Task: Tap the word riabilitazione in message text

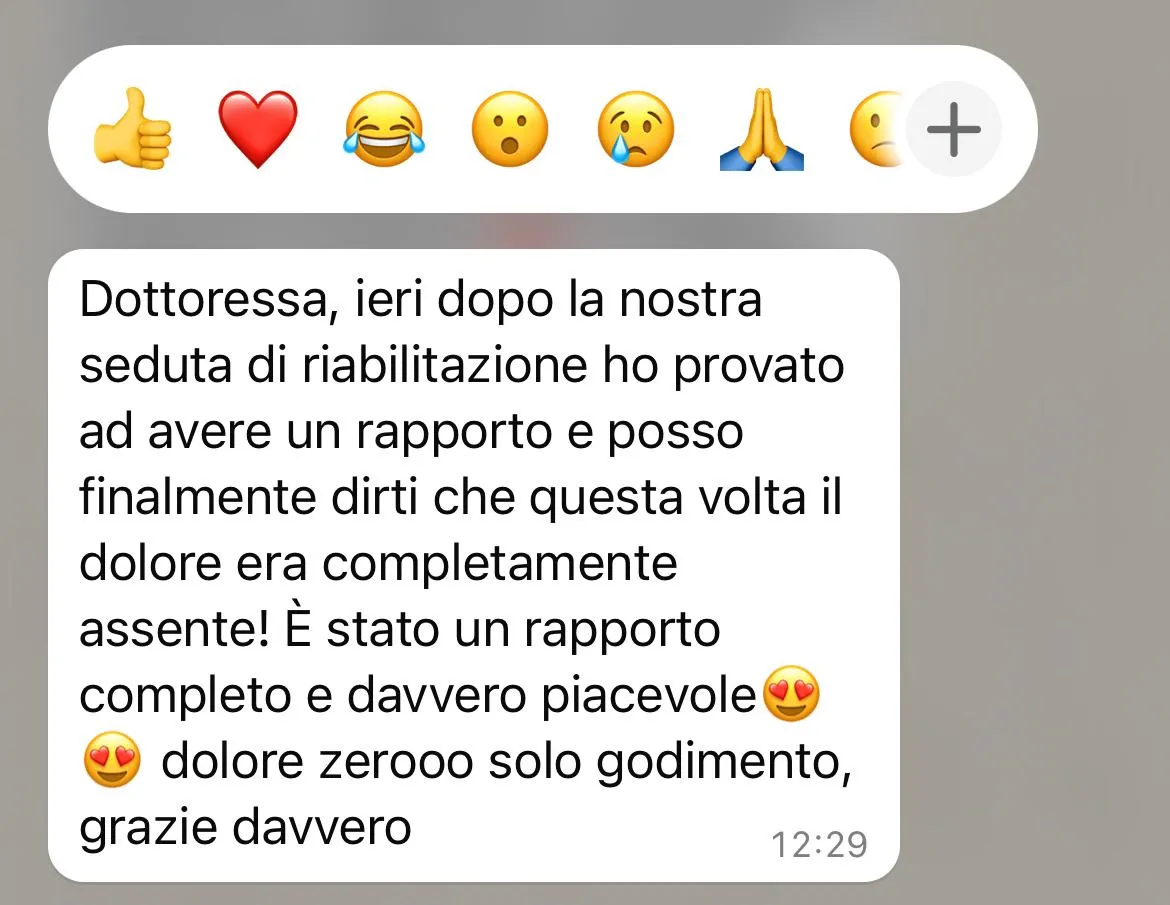Action: click(445, 365)
